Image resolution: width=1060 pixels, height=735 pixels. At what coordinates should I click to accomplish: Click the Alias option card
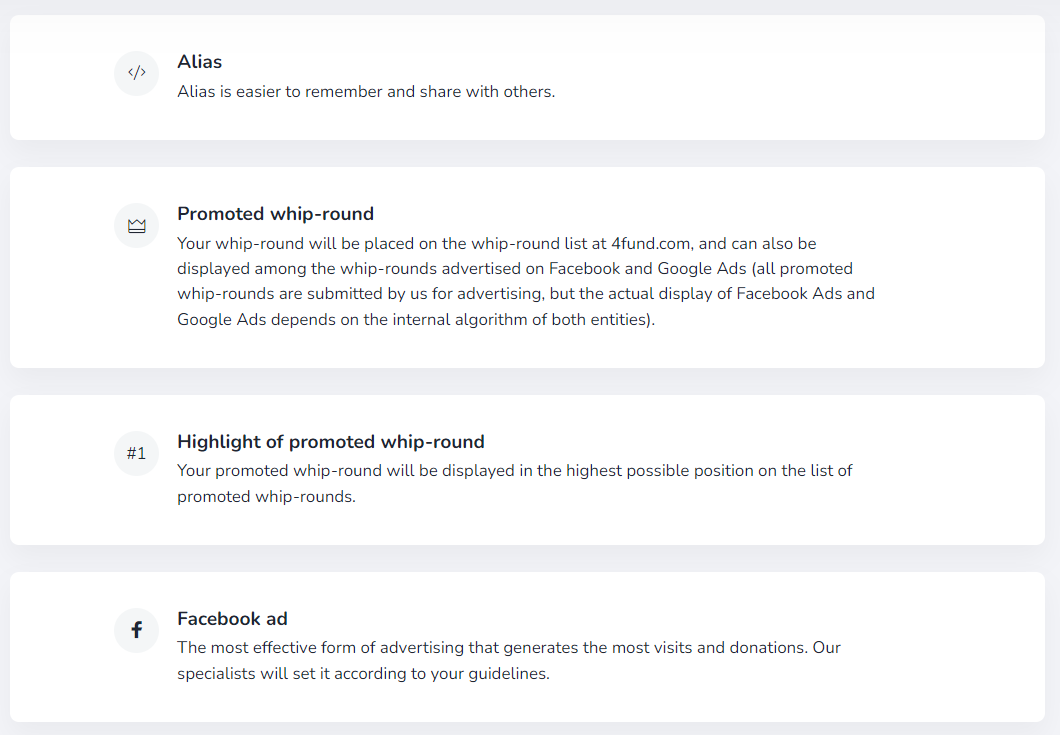coord(527,78)
